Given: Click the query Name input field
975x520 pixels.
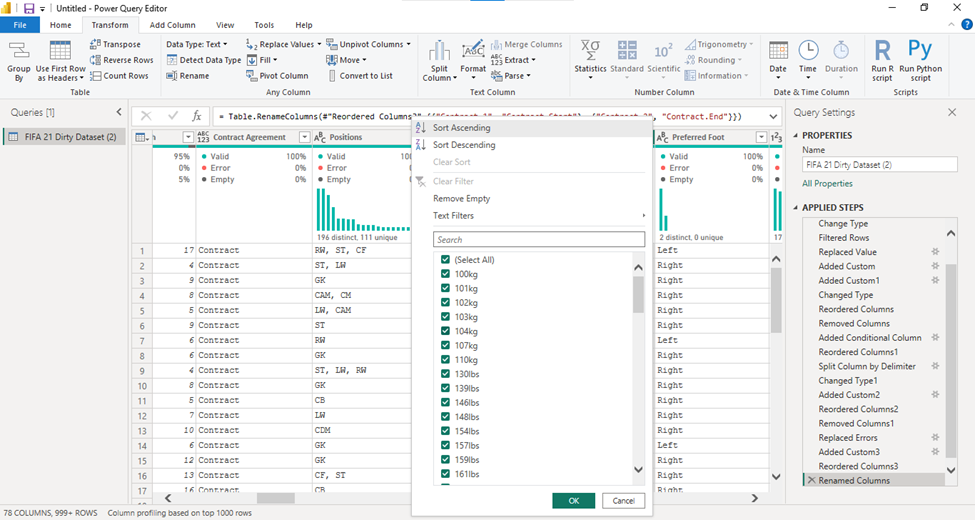Looking at the screenshot, I should click(x=879, y=165).
